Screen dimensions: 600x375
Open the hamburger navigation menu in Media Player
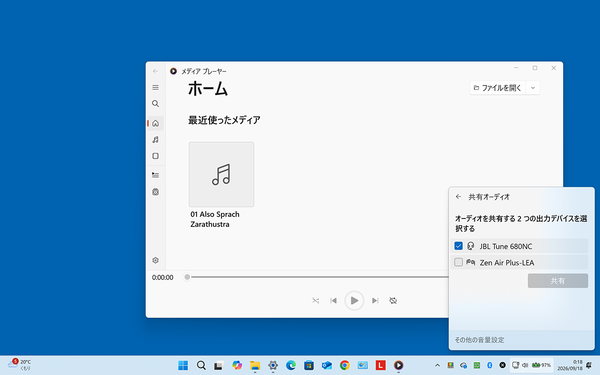click(x=155, y=88)
